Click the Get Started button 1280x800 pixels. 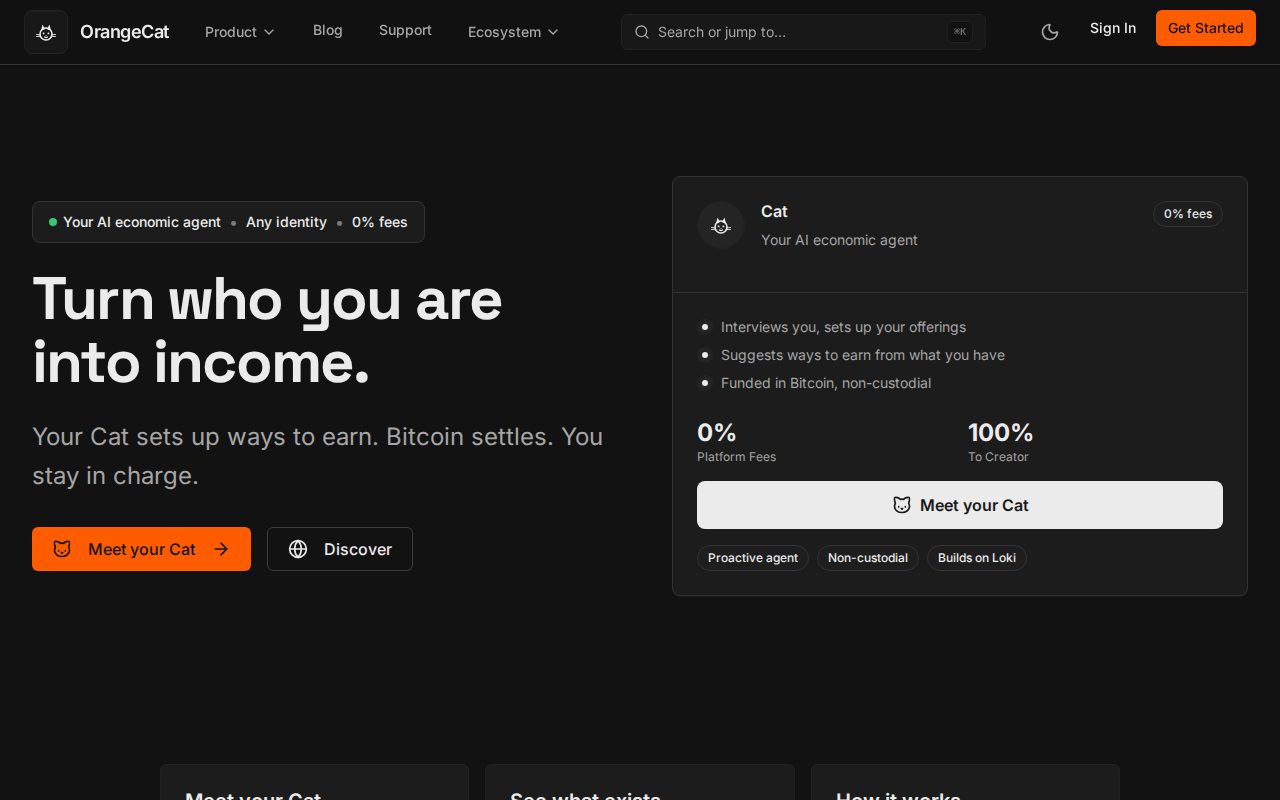point(1206,28)
